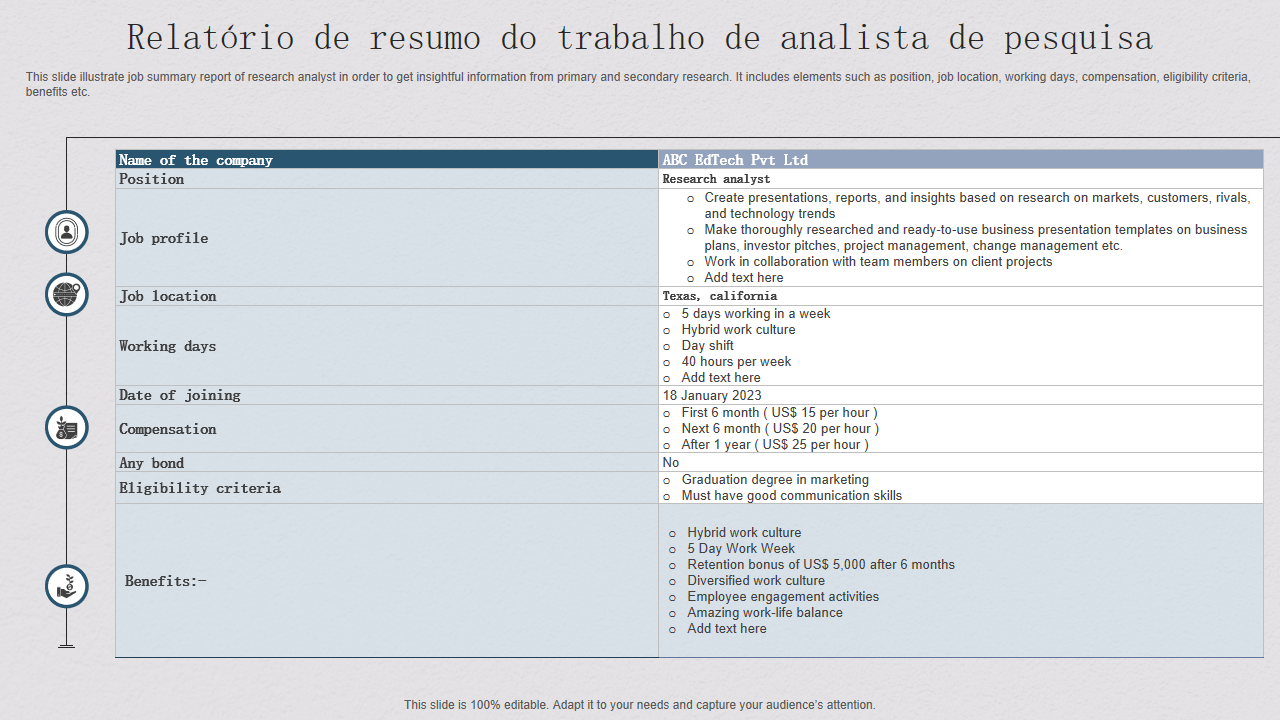The width and height of the screenshot is (1280, 720).
Task: Click the 'Research analyst' value
Action: (x=716, y=179)
